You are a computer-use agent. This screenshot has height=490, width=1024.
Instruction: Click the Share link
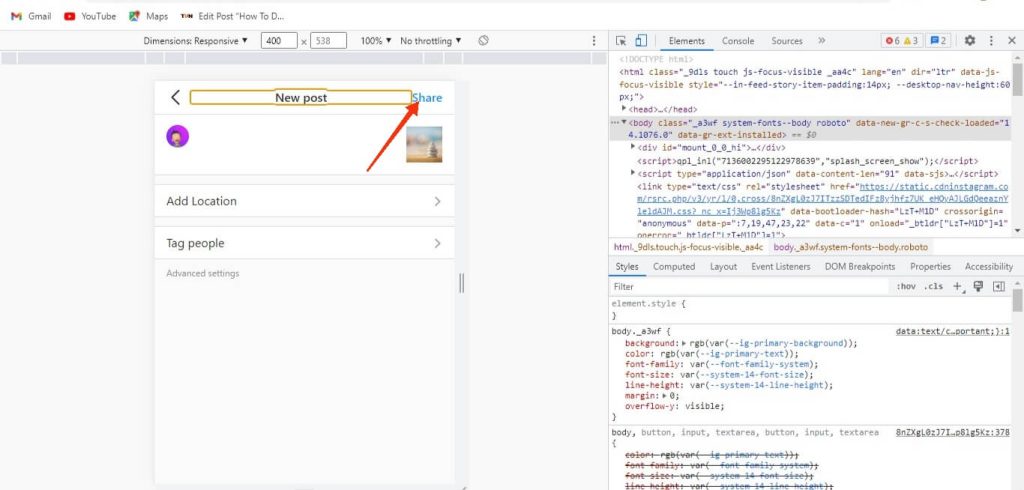[427, 98]
